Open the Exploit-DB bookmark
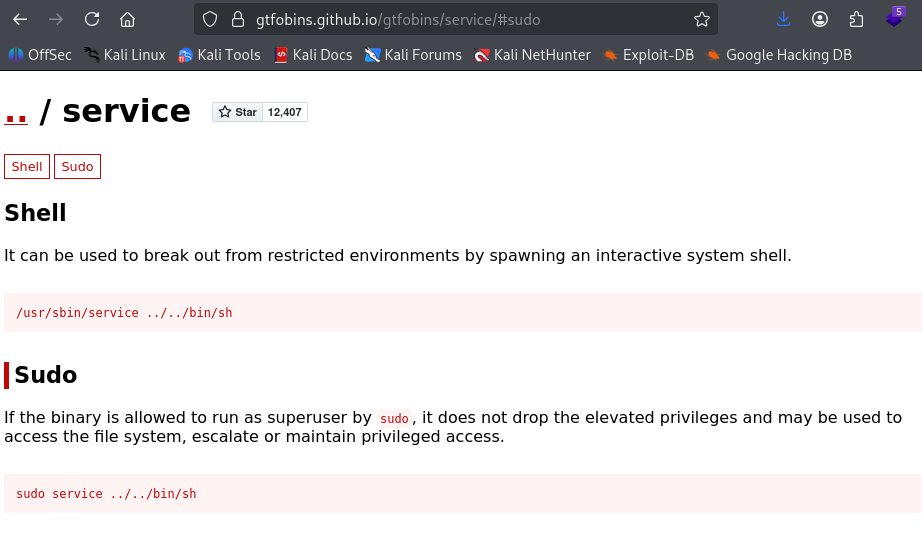 [649, 55]
